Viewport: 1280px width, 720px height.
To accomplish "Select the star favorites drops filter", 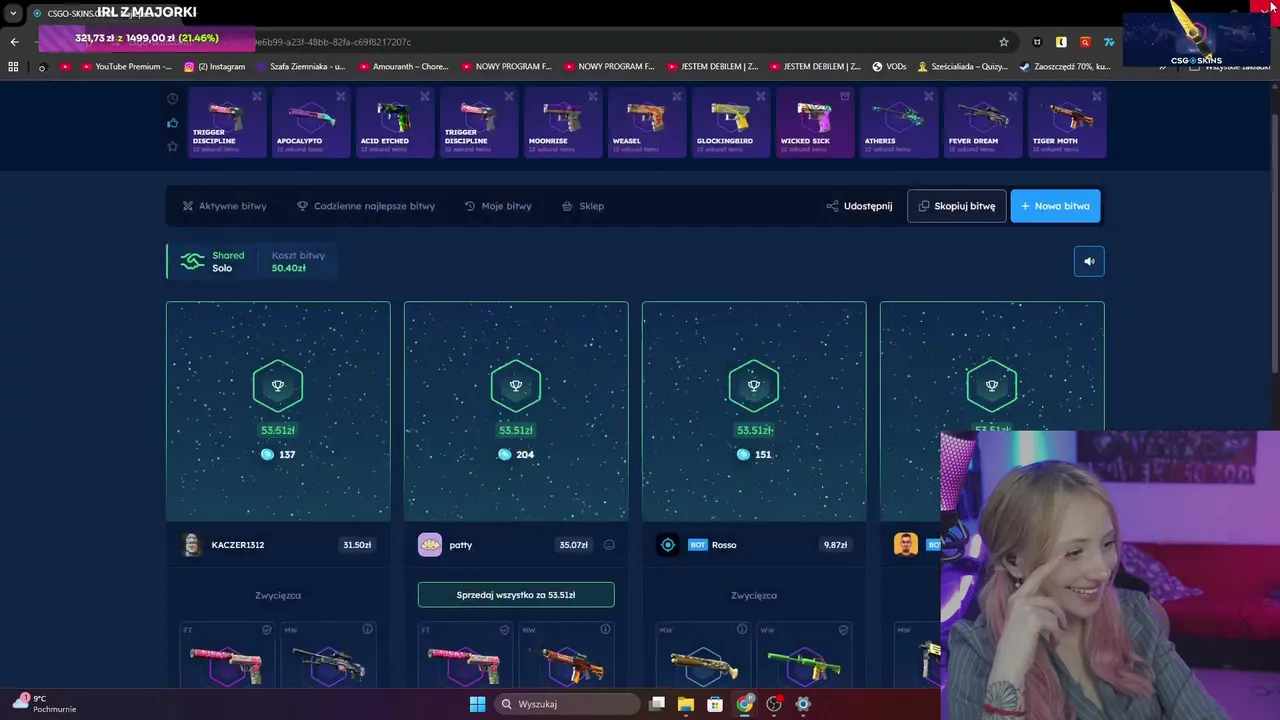I will (x=172, y=146).
